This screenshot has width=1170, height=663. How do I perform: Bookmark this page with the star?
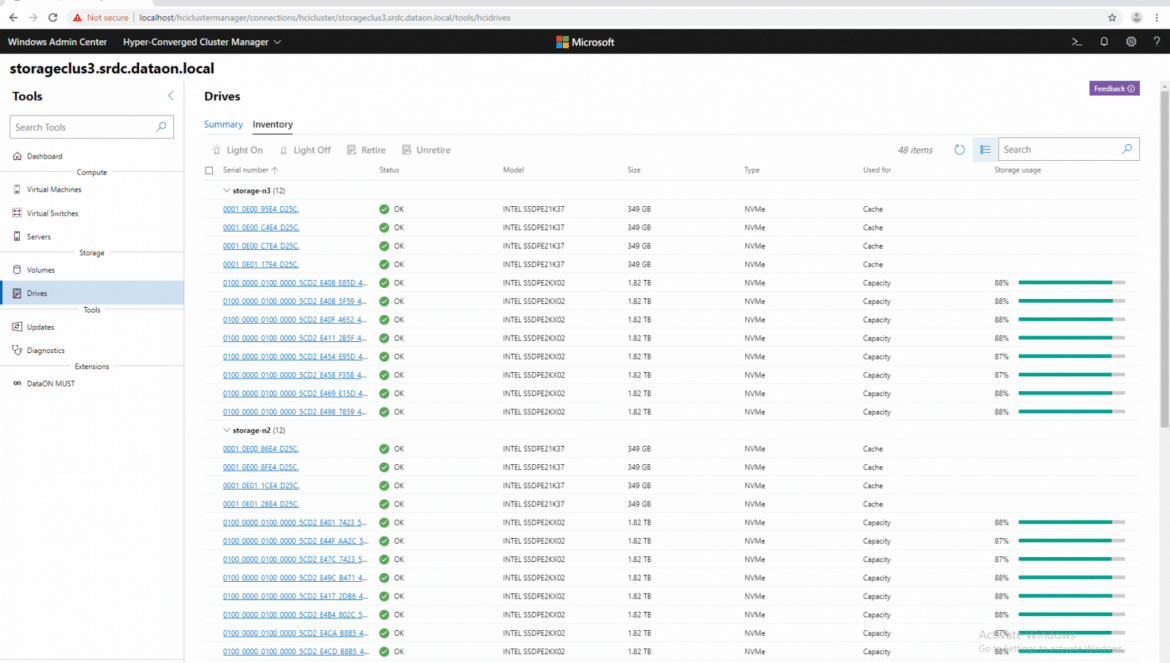pos(1112,17)
